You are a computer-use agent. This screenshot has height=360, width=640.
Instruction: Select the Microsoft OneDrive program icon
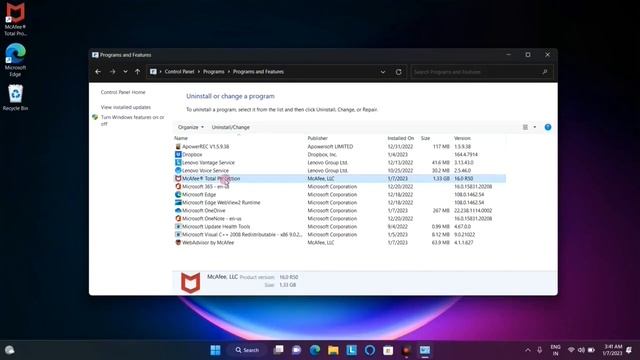pos(178,211)
